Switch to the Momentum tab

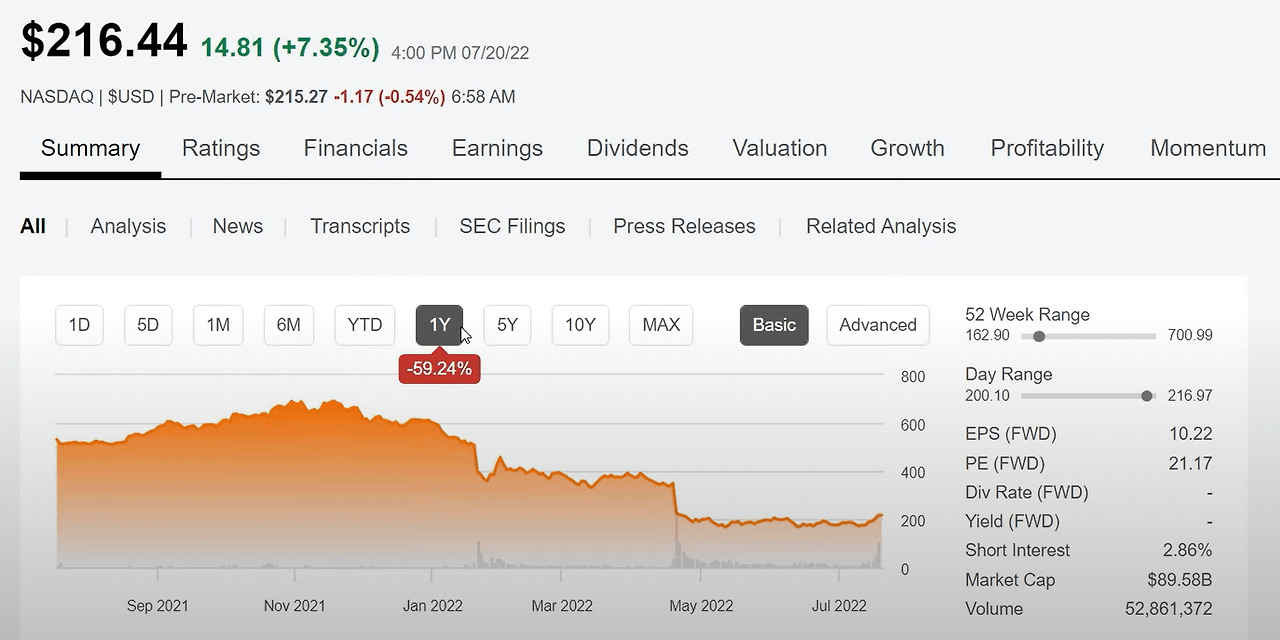click(1208, 148)
